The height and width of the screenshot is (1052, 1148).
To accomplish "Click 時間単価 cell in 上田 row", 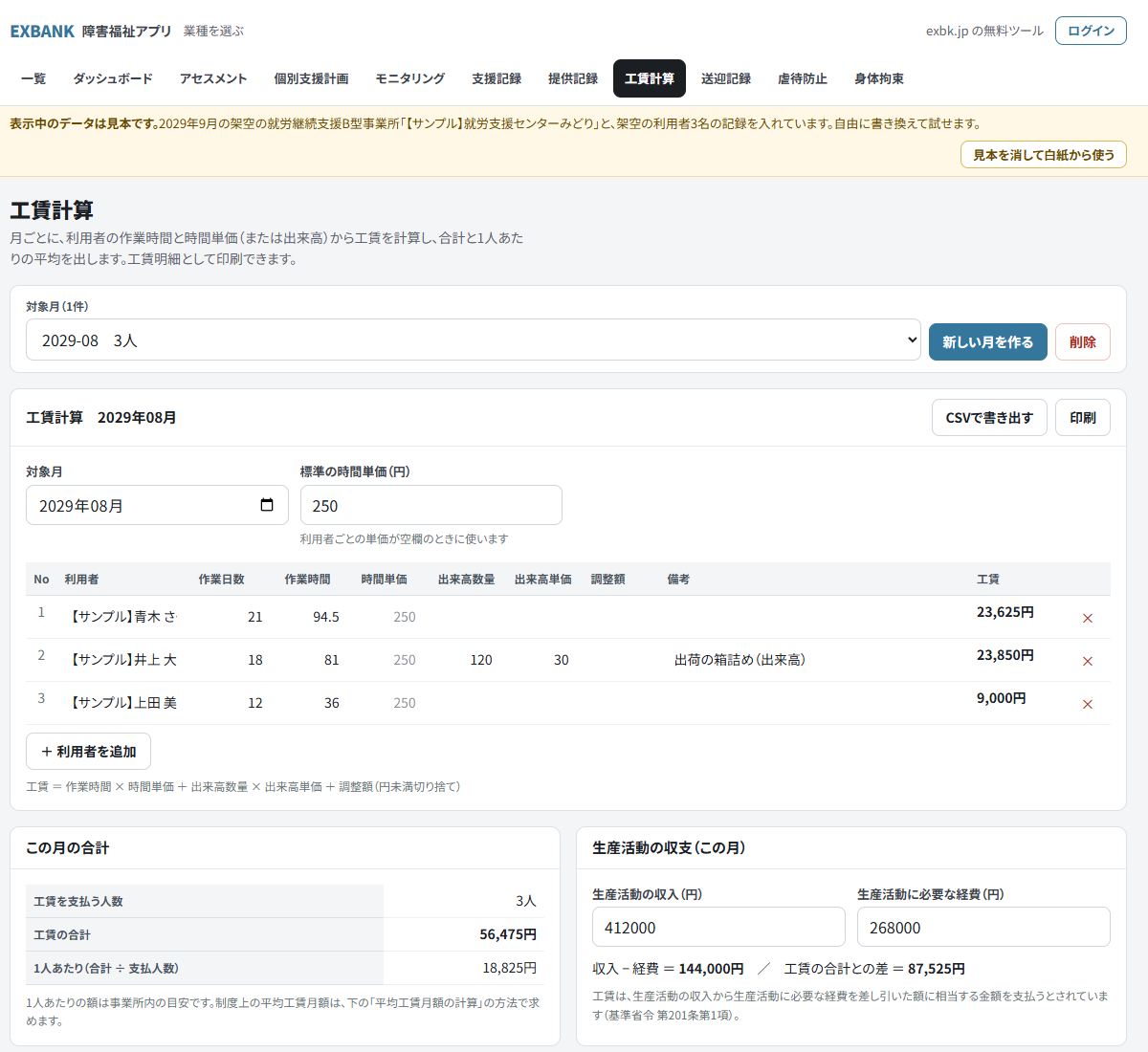I will (x=390, y=703).
